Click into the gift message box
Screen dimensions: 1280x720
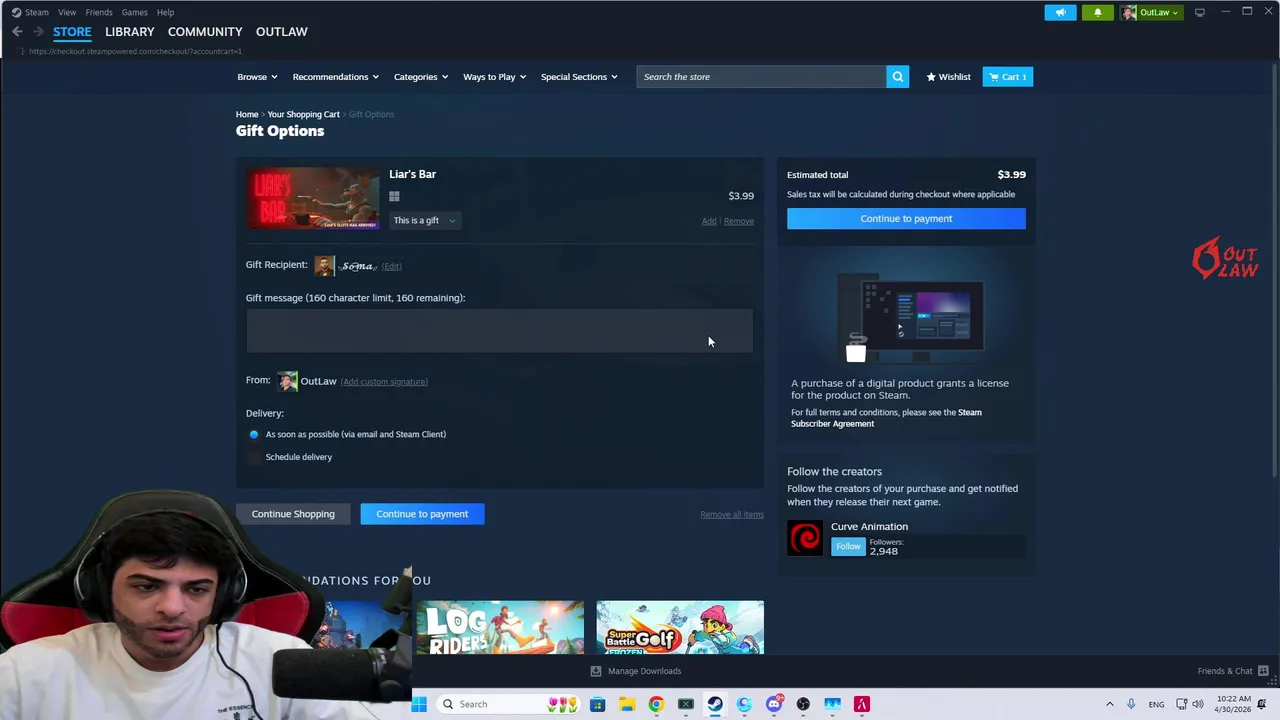point(500,331)
